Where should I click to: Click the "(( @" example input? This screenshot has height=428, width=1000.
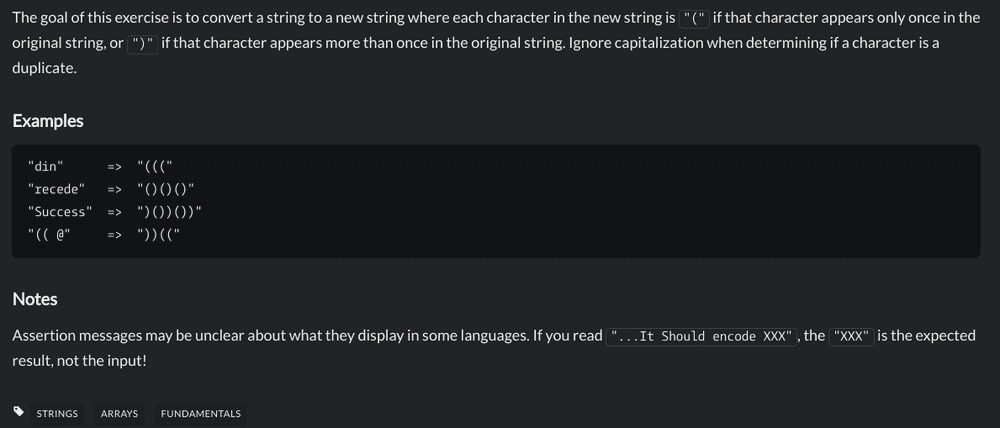coord(49,235)
